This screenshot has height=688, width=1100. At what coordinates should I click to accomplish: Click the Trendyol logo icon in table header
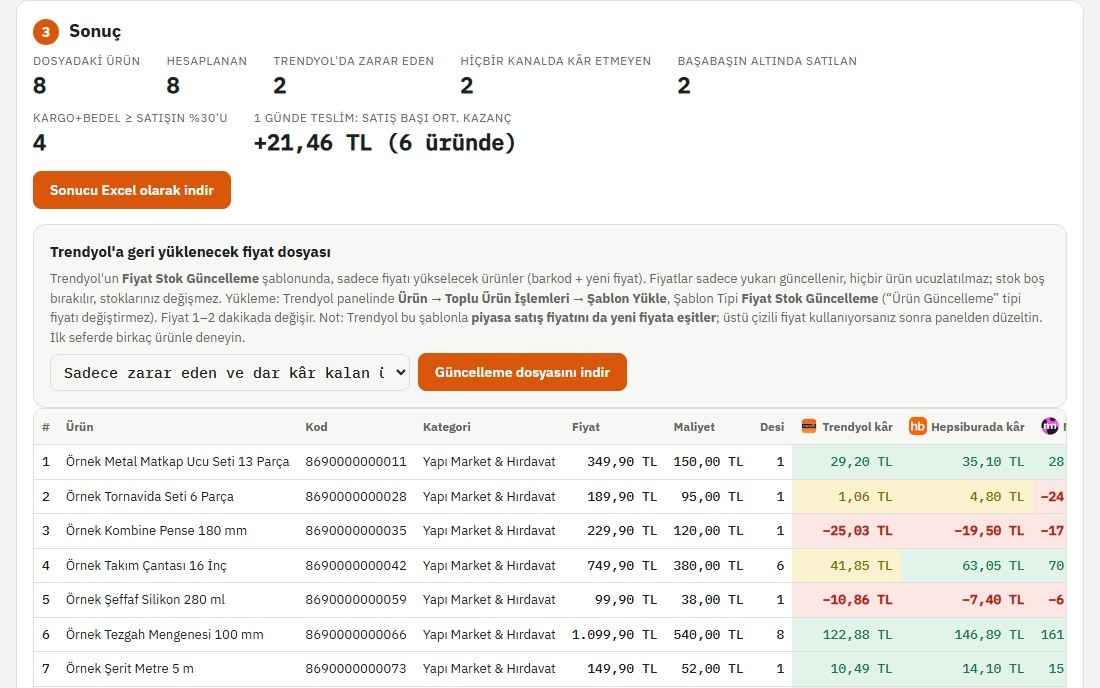(809, 426)
